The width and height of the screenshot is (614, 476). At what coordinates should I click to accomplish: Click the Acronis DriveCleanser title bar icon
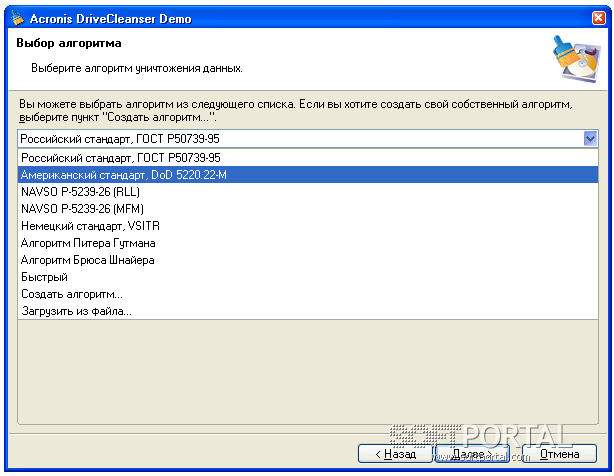click(17, 18)
